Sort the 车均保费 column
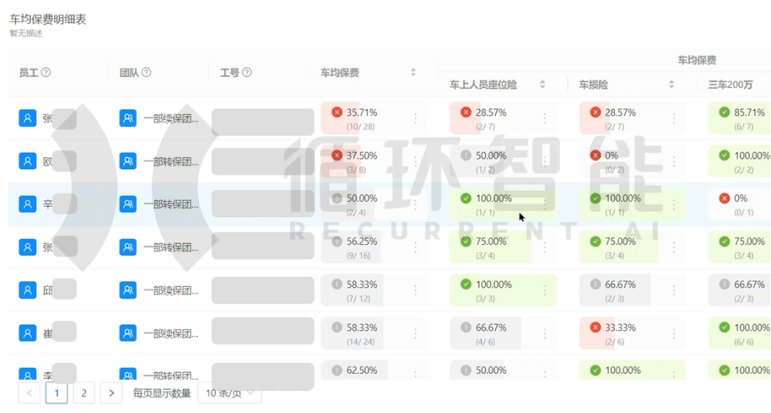 coord(413,72)
